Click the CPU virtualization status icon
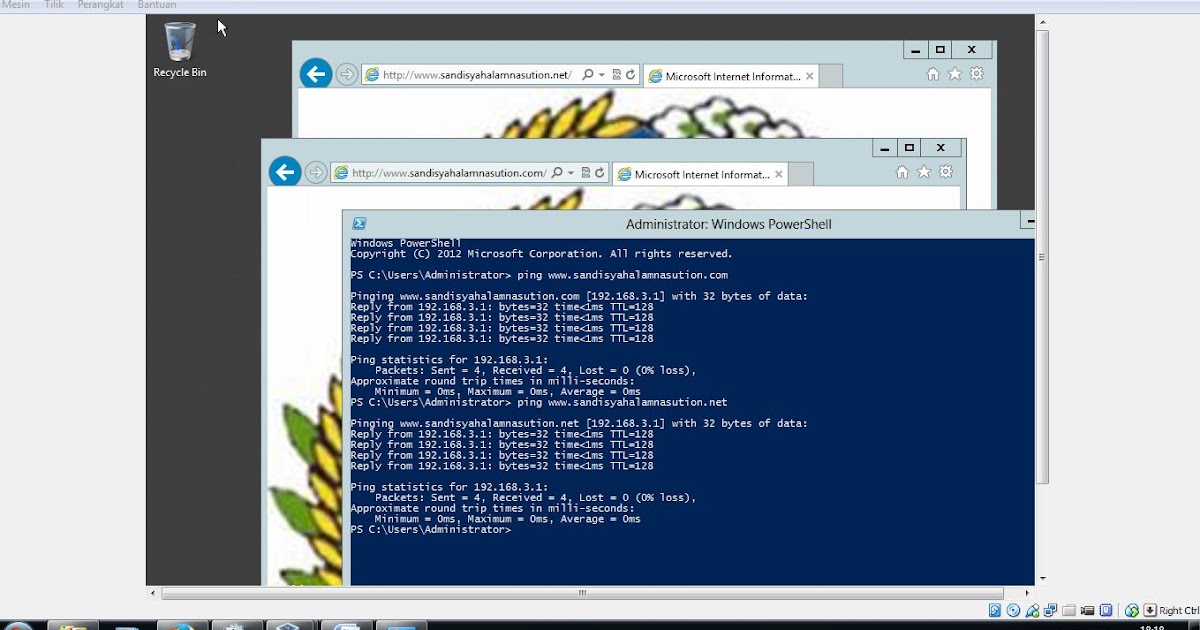Screen dimensions: 1200x630 1106,610
